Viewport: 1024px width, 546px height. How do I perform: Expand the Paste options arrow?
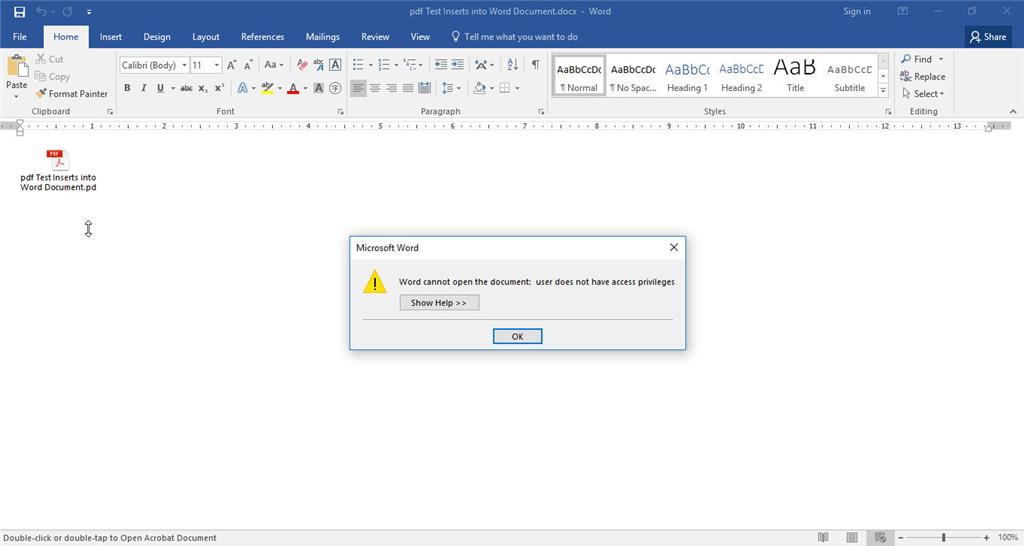pyautogui.click(x=16, y=97)
